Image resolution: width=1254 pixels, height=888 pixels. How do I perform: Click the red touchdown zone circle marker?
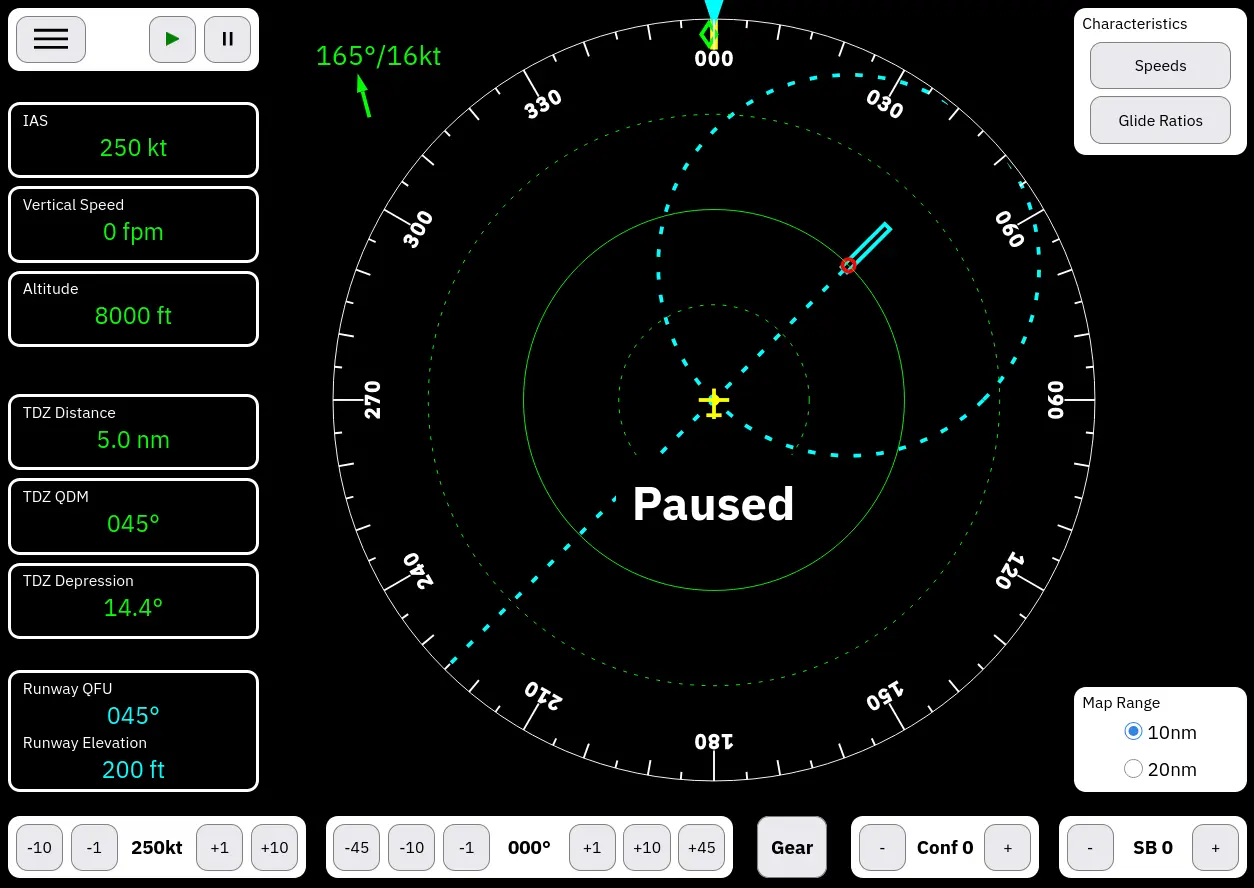[x=848, y=265]
